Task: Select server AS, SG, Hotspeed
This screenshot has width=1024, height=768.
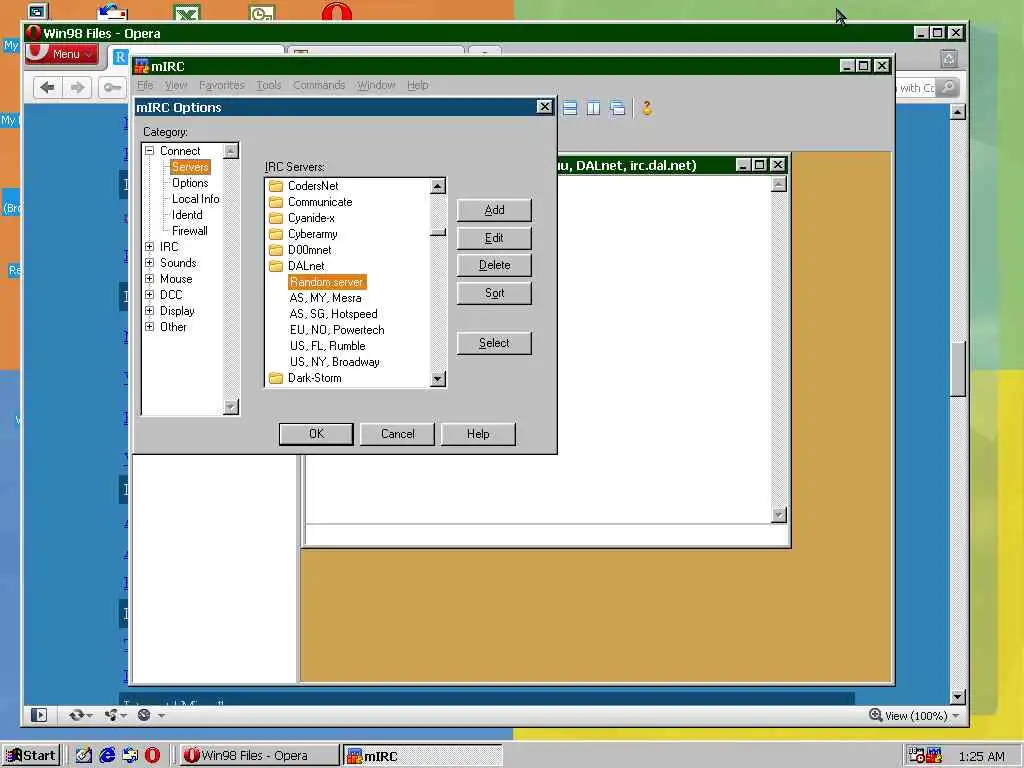Action: coord(333,313)
